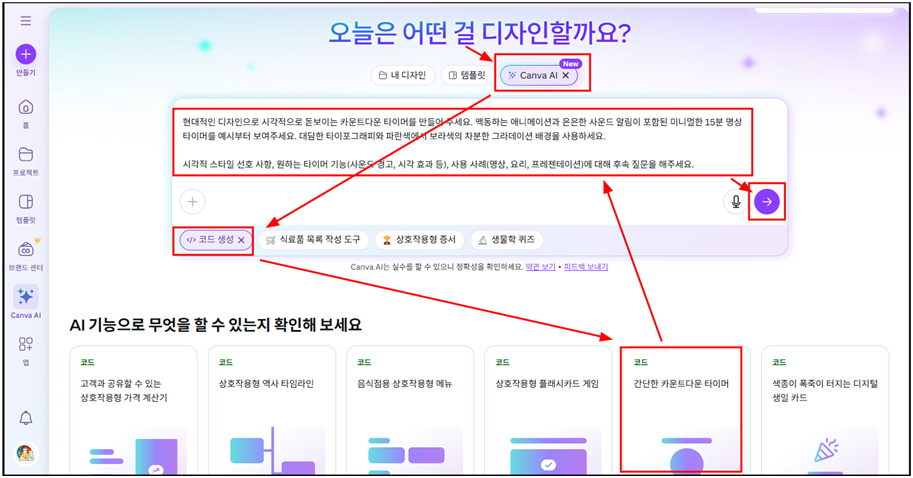Click the microphone voice input icon
This screenshot has height=478, width=913.
coord(736,201)
